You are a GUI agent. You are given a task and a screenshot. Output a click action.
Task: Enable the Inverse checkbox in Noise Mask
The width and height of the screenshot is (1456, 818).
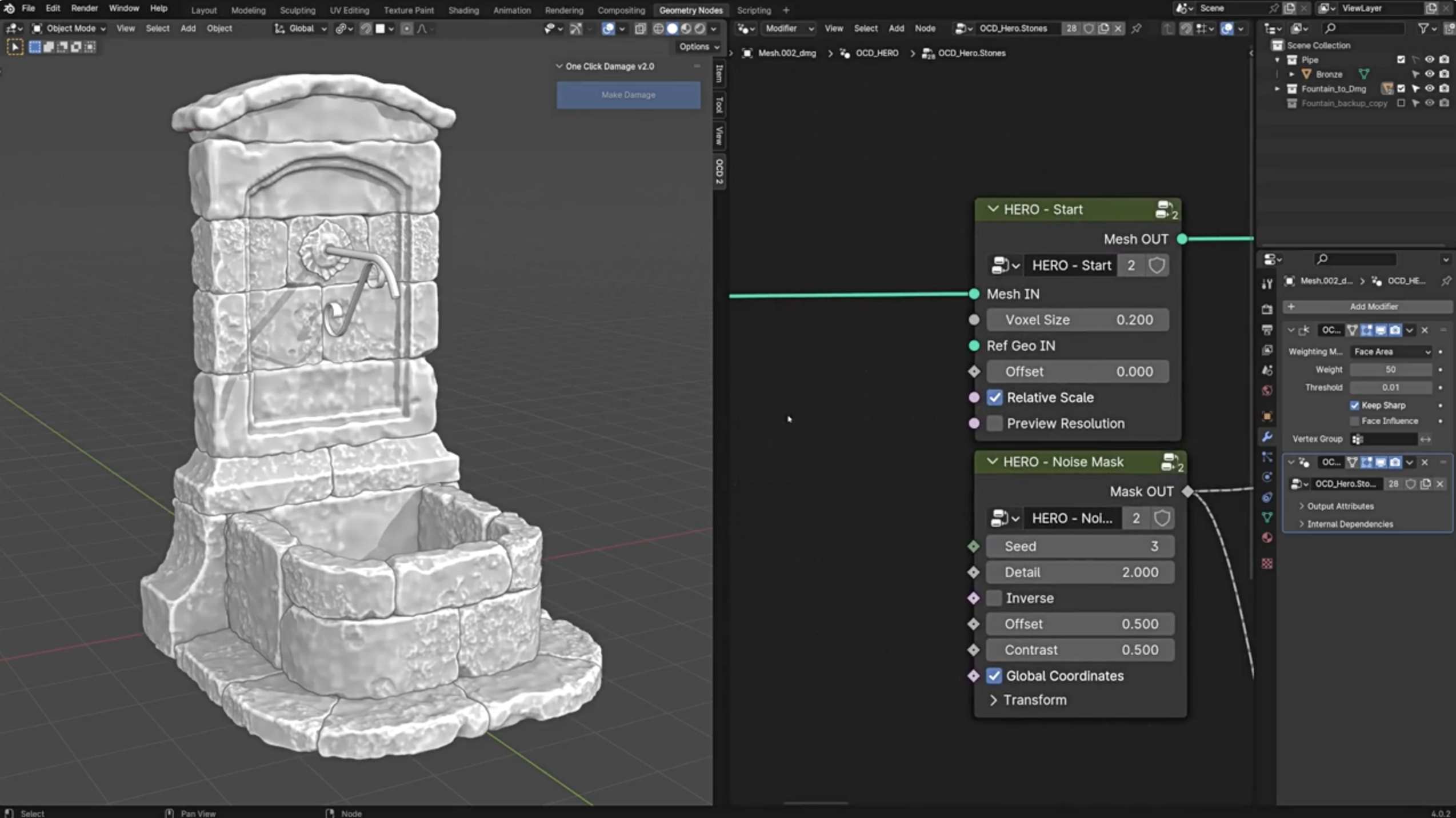pos(994,598)
